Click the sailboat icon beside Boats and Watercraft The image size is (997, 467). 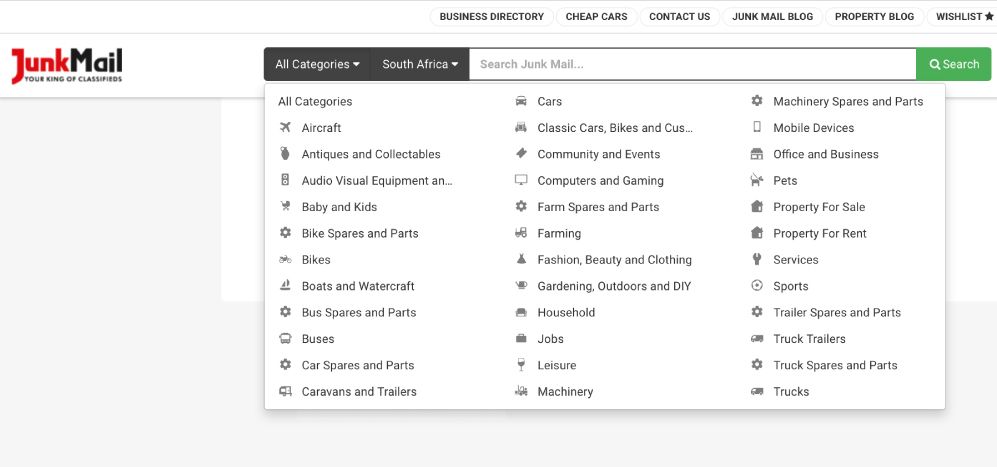(x=285, y=286)
